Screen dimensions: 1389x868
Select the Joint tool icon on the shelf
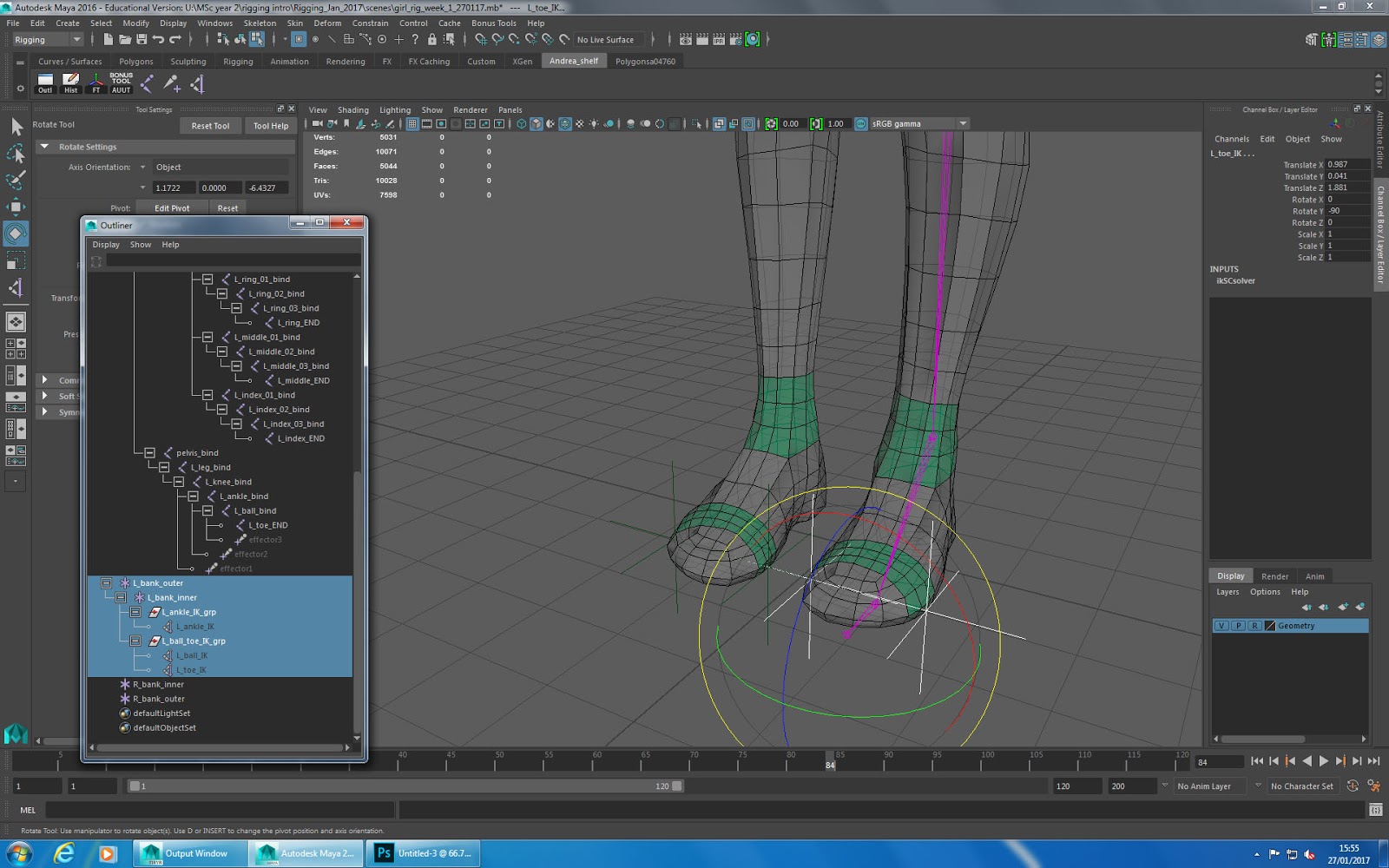[x=147, y=84]
